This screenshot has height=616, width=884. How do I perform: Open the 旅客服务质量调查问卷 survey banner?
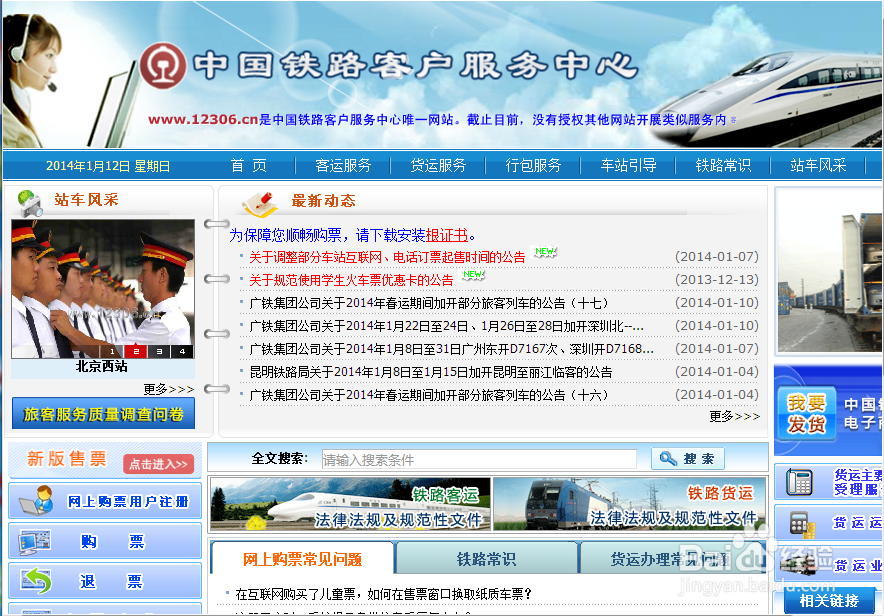[x=103, y=413]
